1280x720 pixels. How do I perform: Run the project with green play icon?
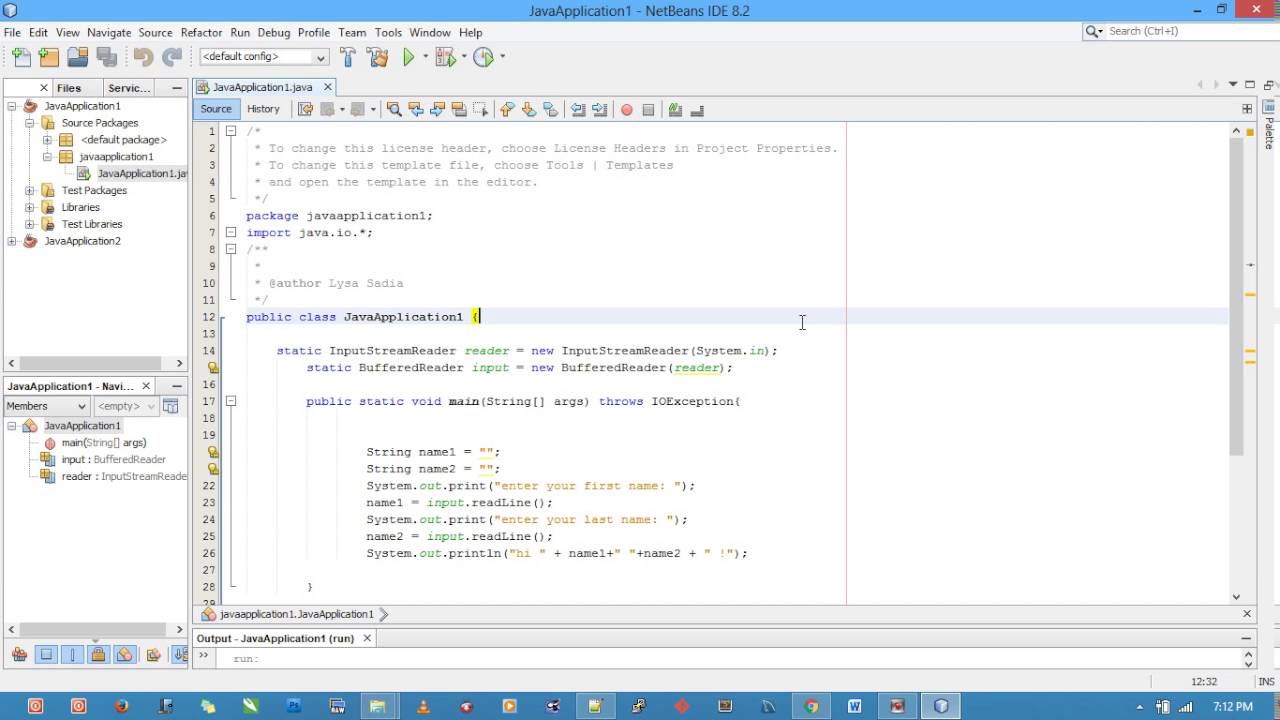pos(408,57)
